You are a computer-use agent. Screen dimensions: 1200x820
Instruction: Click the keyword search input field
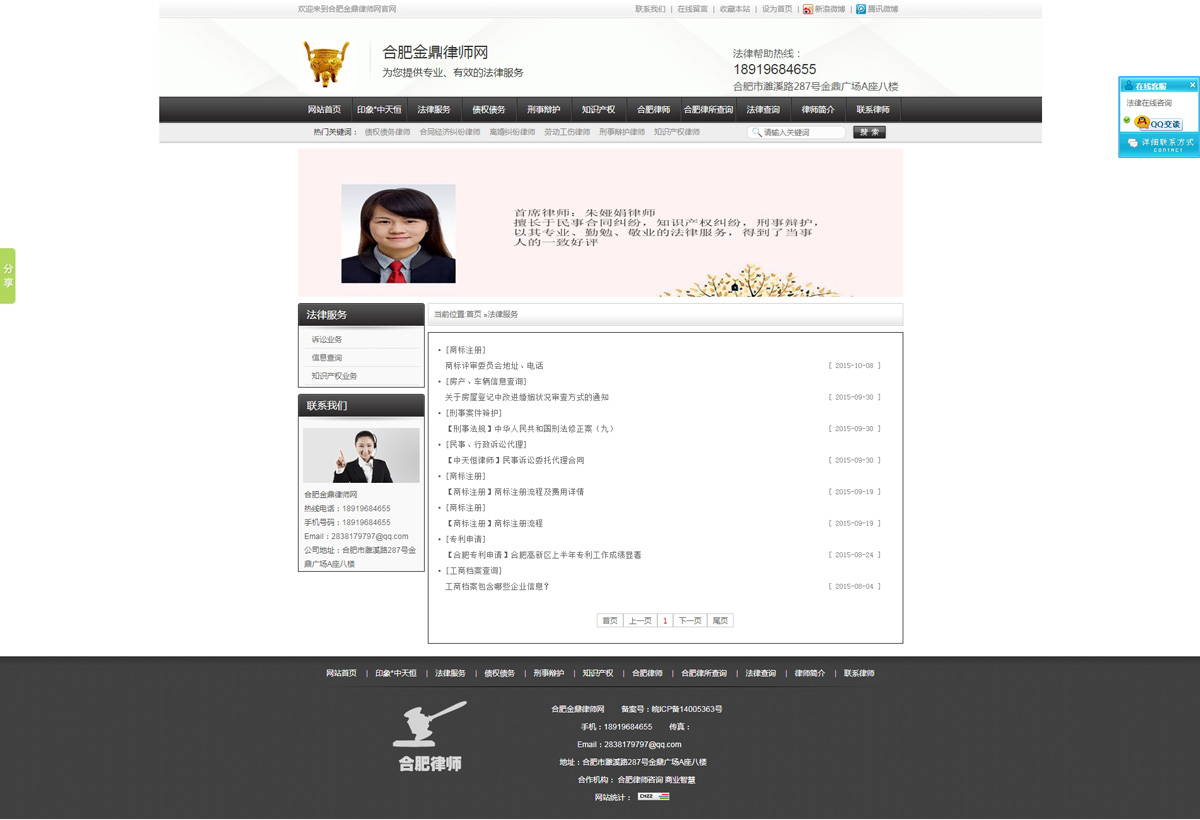(x=801, y=132)
